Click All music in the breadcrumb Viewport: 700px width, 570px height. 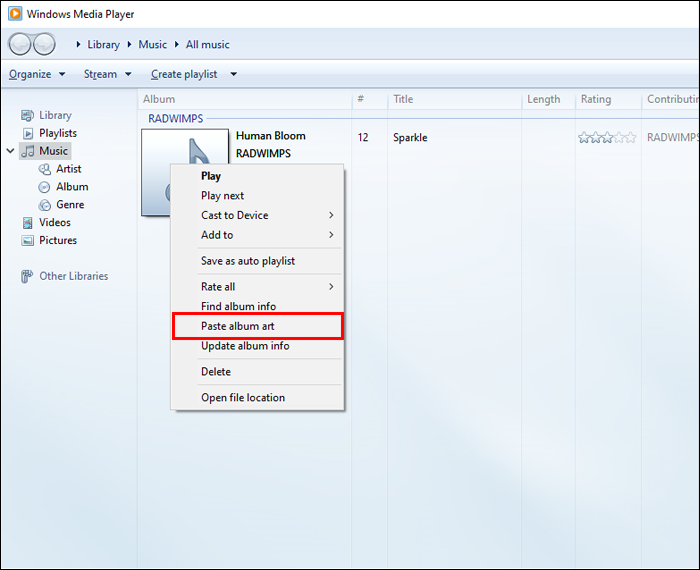tap(208, 45)
